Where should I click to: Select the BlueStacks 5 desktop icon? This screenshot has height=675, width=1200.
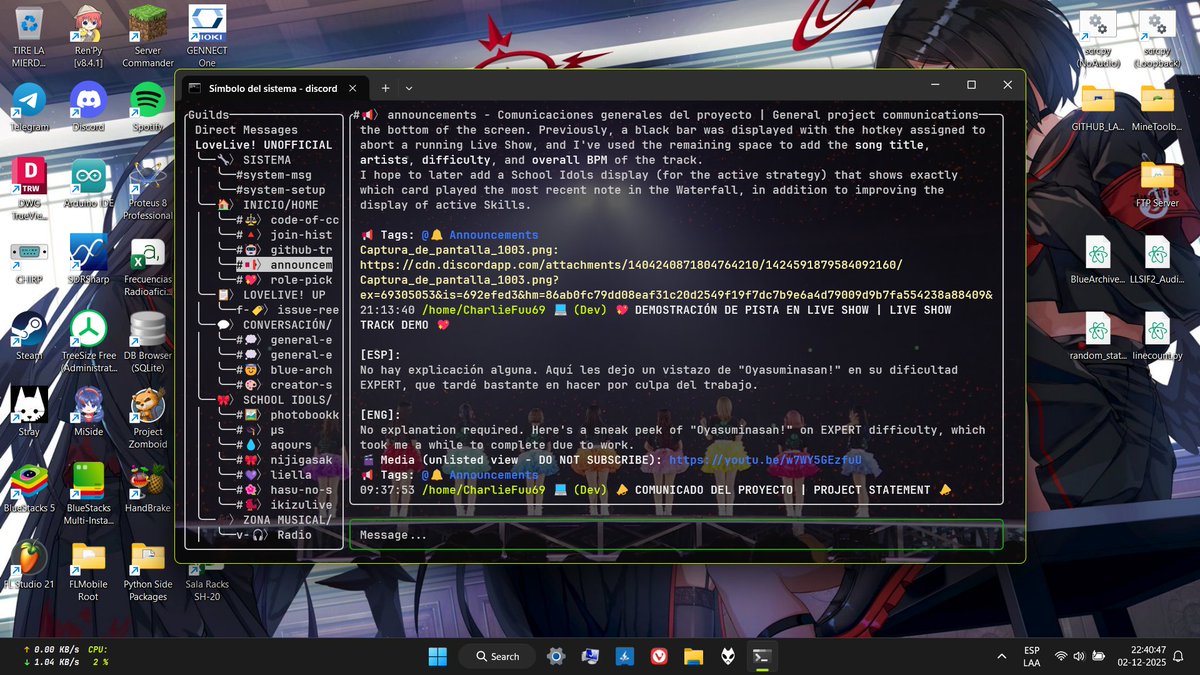(29, 488)
